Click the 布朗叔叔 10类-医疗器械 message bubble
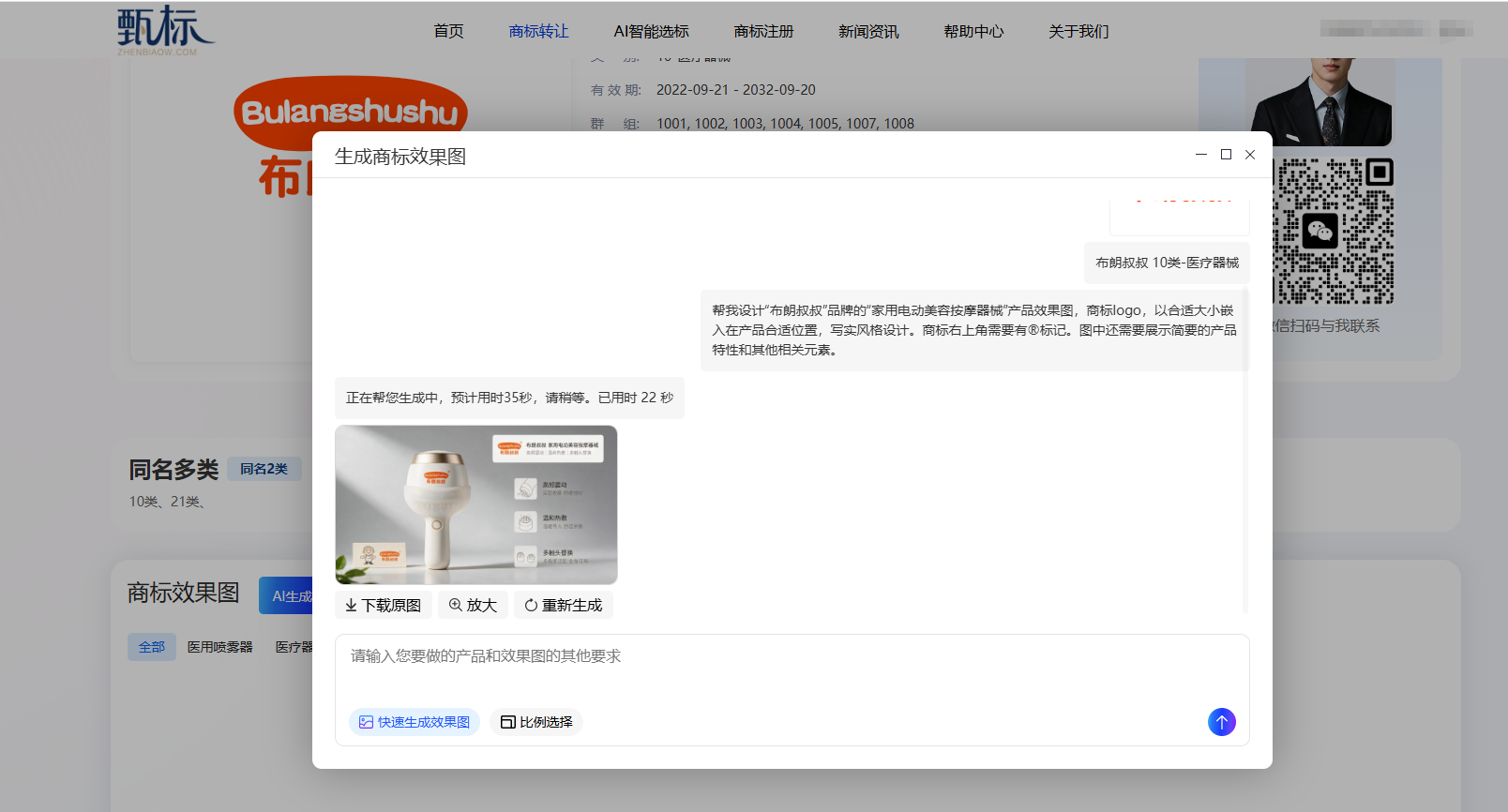1508x812 pixels. tap(1167, 263)
